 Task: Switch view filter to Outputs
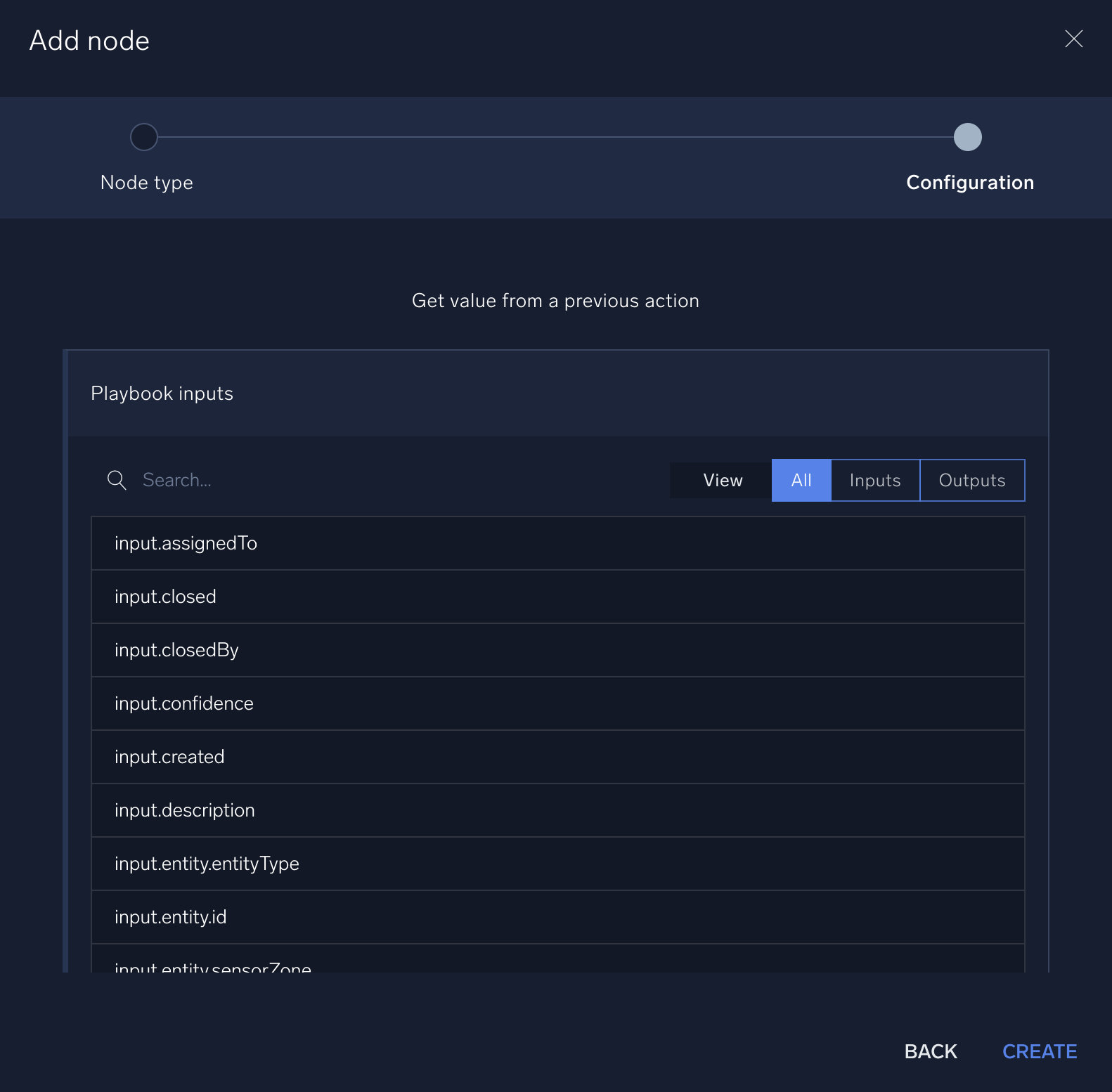[x=971, y=480]
